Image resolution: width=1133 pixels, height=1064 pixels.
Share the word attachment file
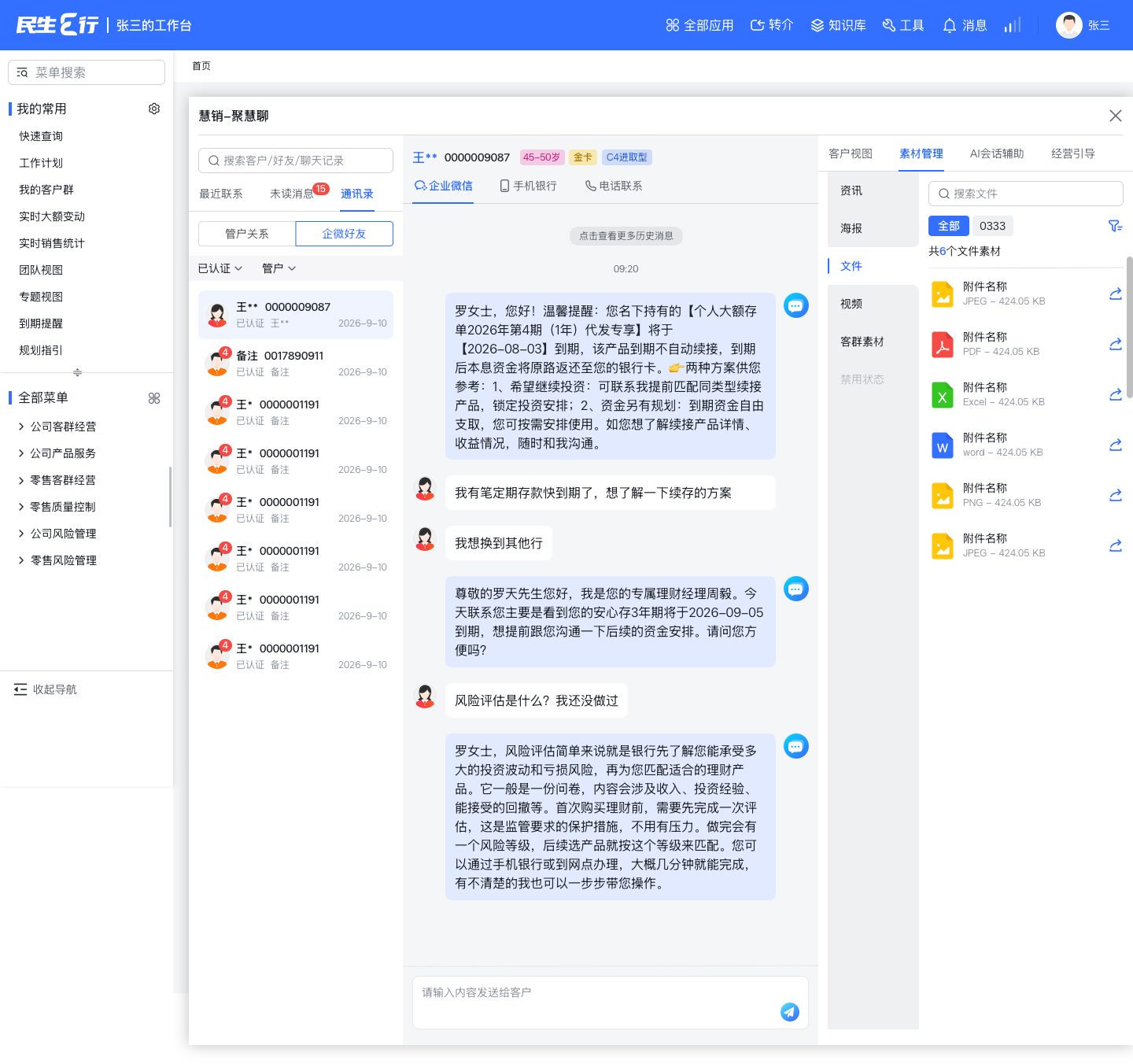pos(1116,445)
